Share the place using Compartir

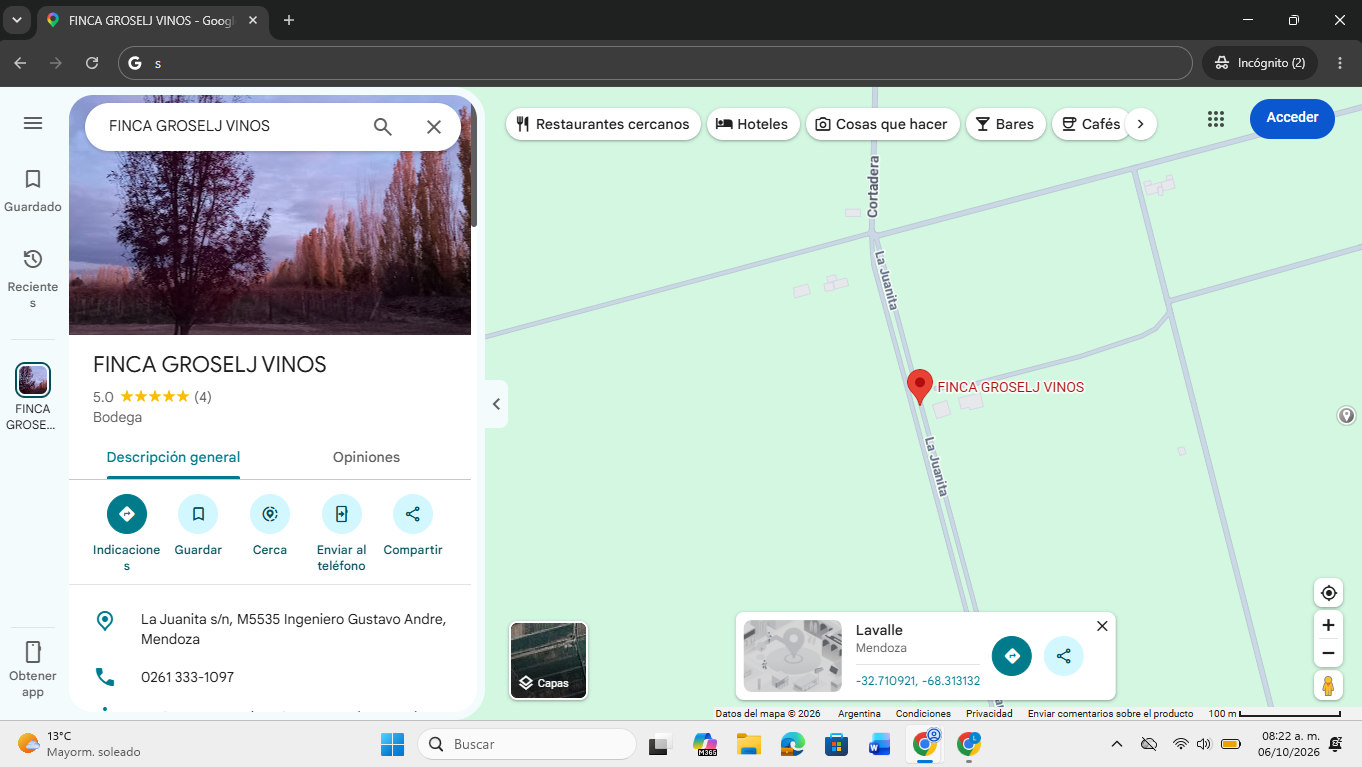(413, 514)
